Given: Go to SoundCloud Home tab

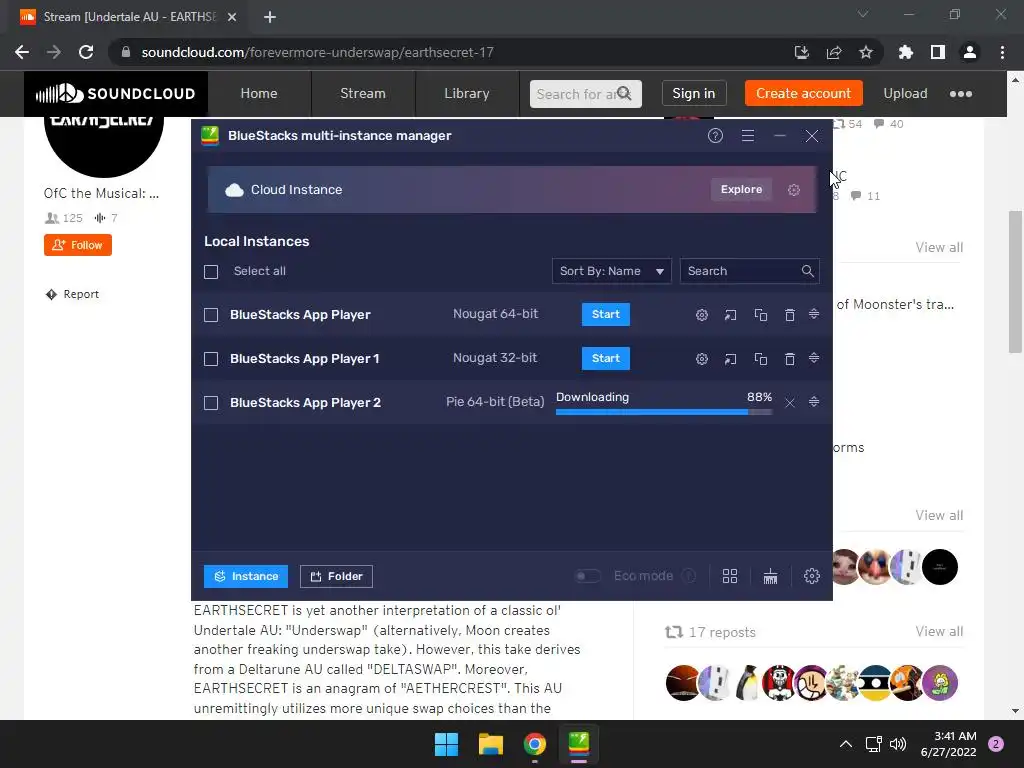Looking at the screenshot, I should click(259, 93).
